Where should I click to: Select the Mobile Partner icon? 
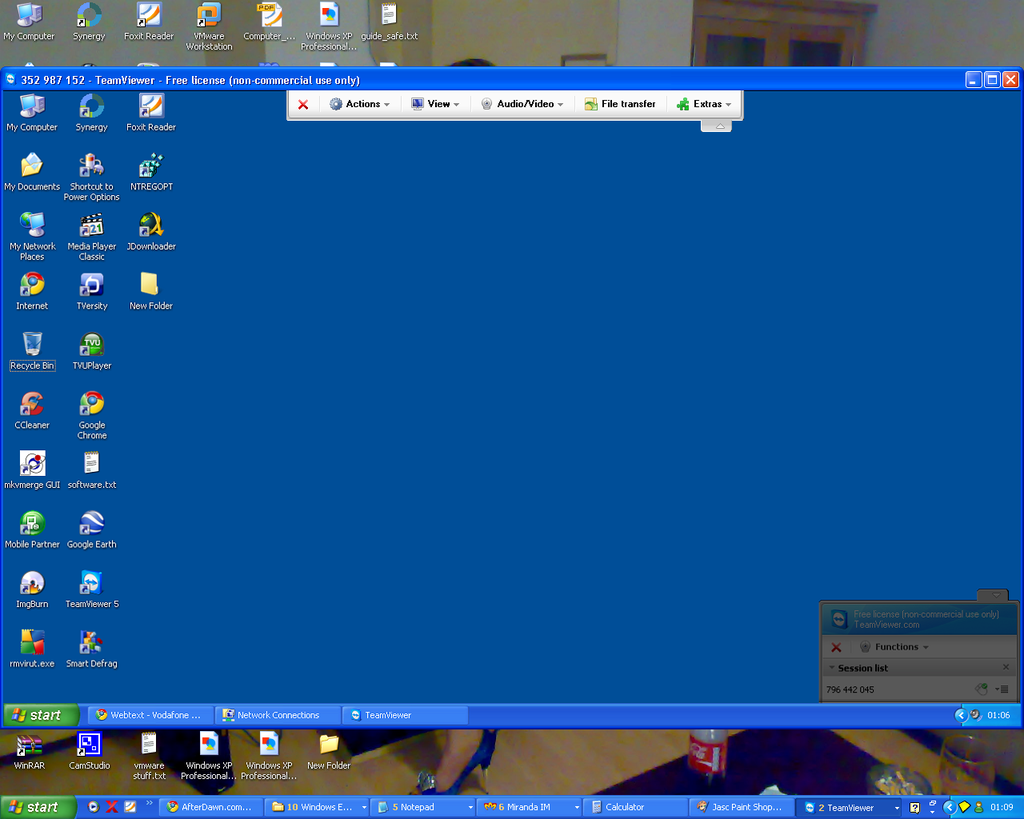coord(32,530)
